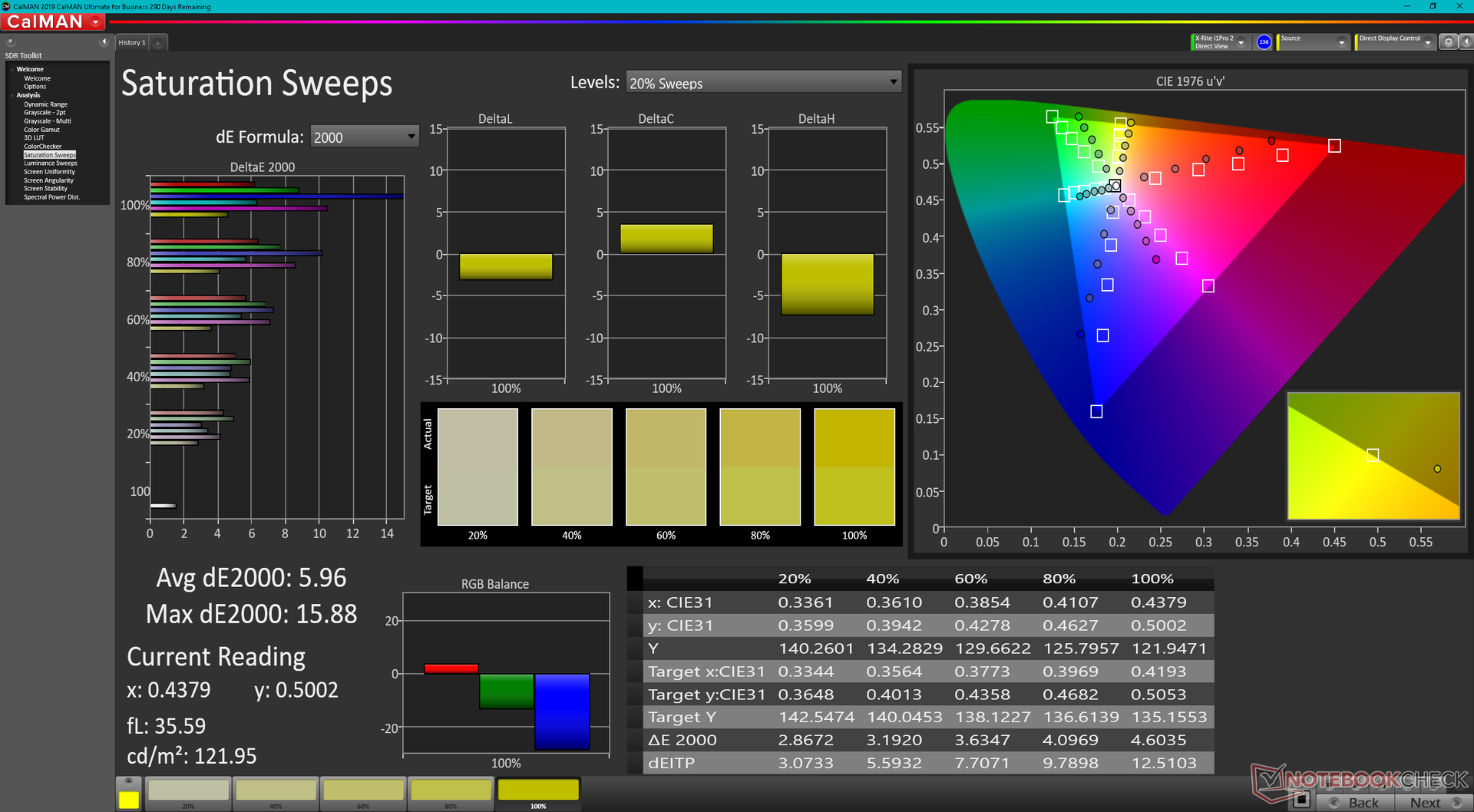This screenshot has width=1474, height=812.
Task: Switch to the History 1 tab
Action: tap(131, 43)
